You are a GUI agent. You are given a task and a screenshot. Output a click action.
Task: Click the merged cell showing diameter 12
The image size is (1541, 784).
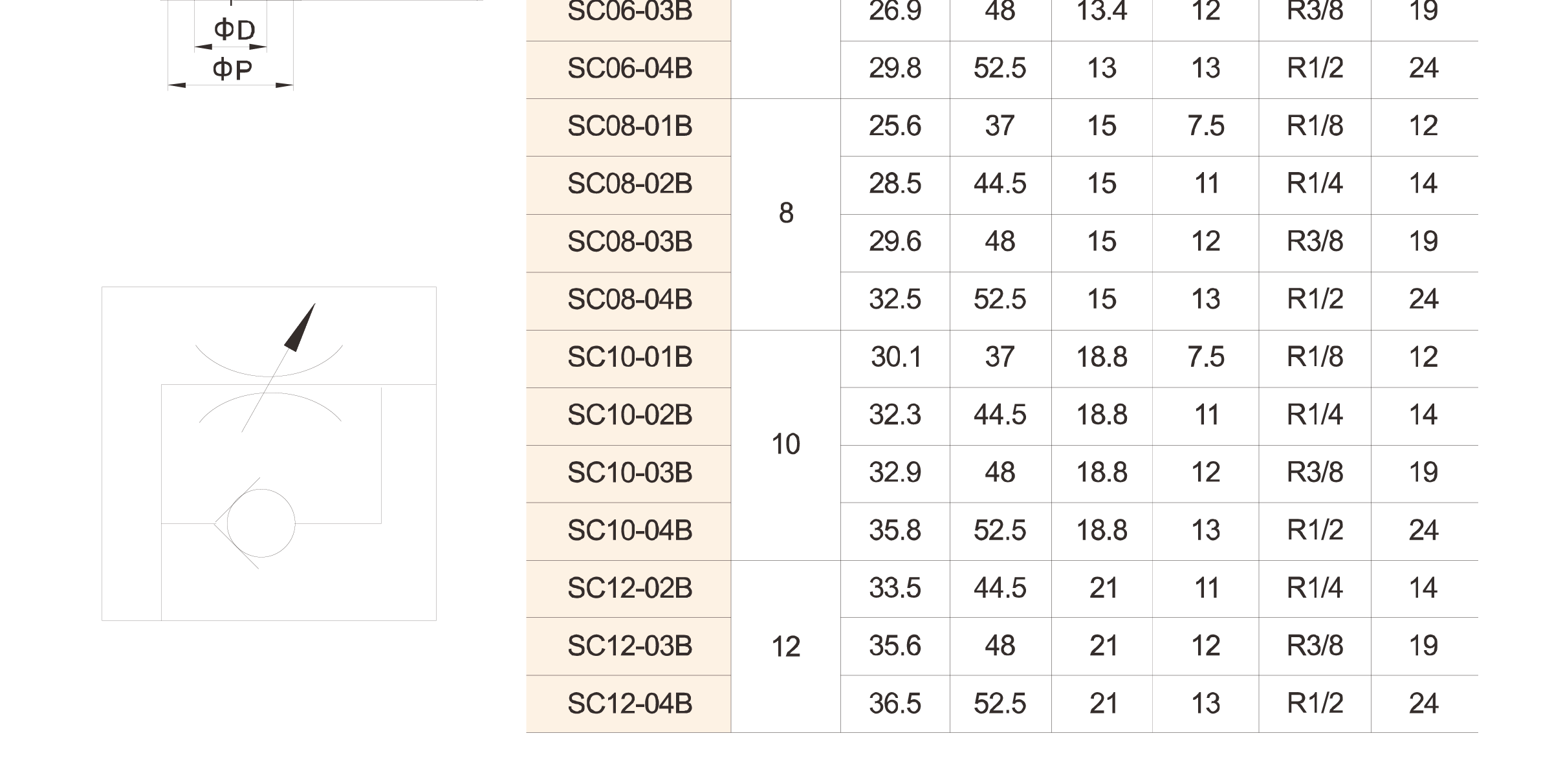pyautogui.click(x=786, y=647)
